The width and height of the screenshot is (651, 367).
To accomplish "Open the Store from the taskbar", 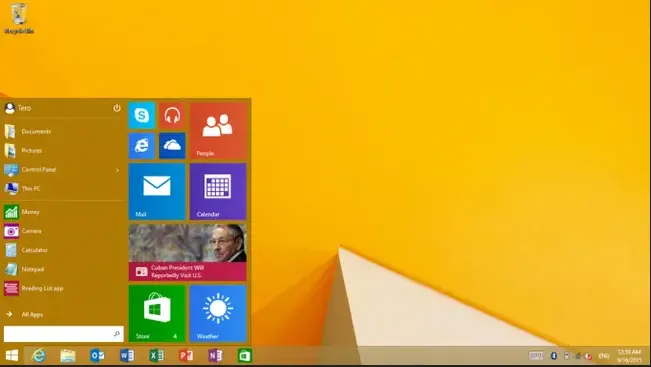I will pyautogui.click(x=245, y=355).
